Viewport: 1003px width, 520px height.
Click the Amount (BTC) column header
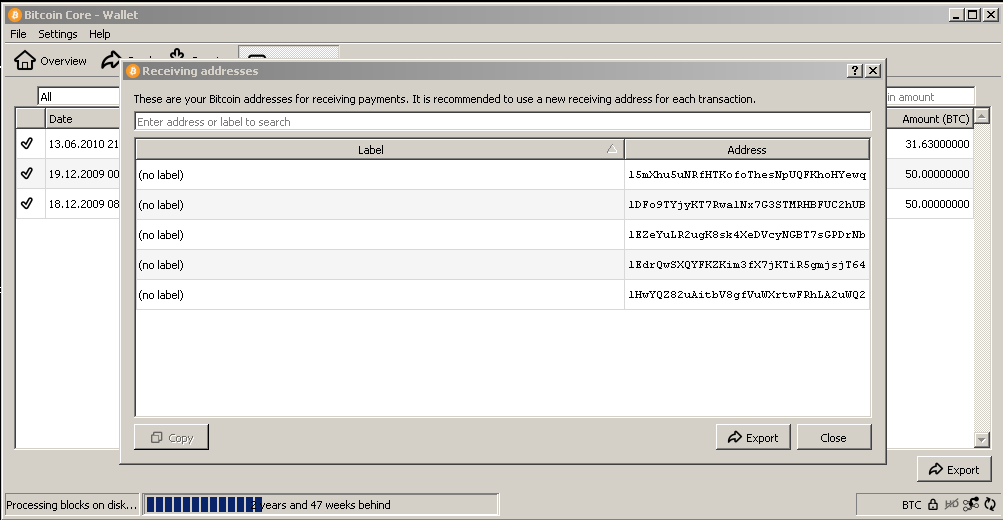[929, 119]
